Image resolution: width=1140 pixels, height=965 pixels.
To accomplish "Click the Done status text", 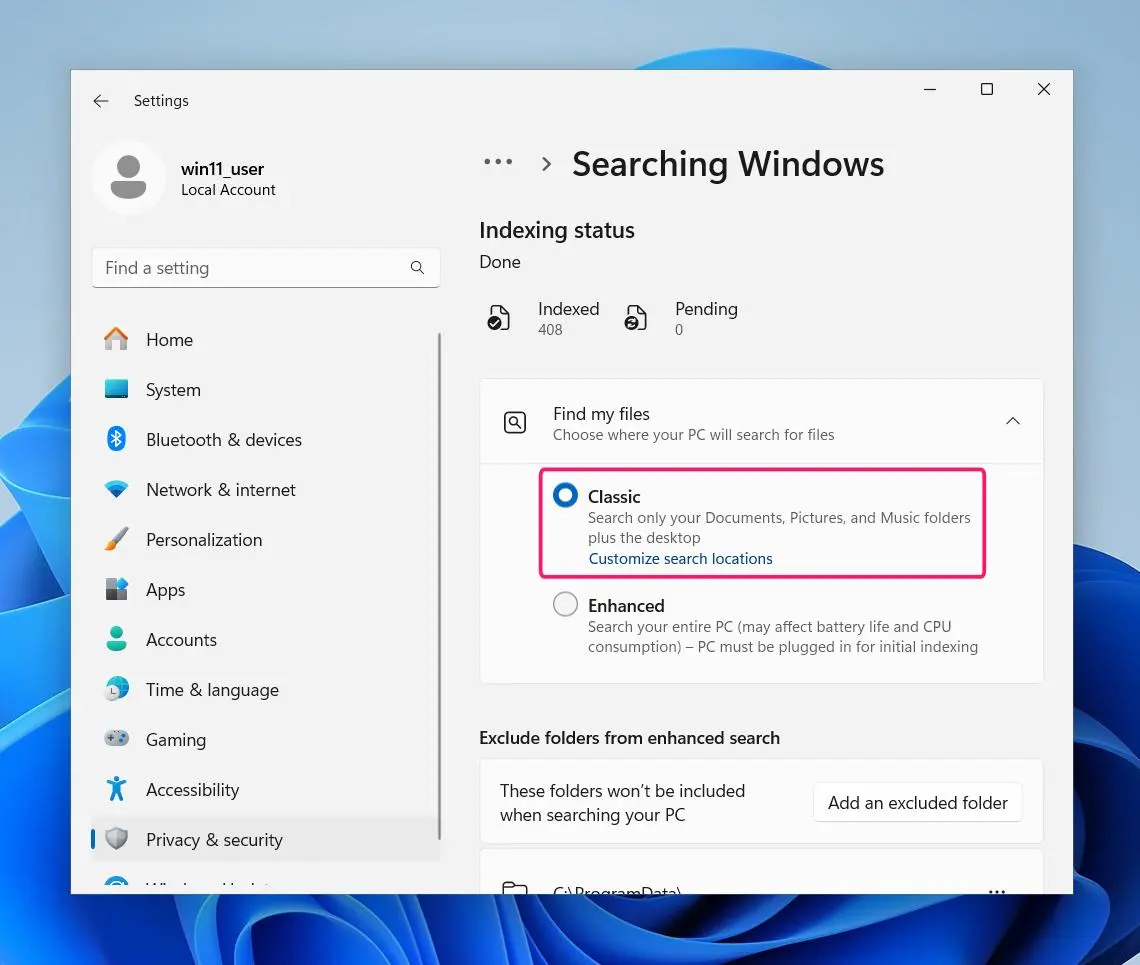I will [499, 262].
